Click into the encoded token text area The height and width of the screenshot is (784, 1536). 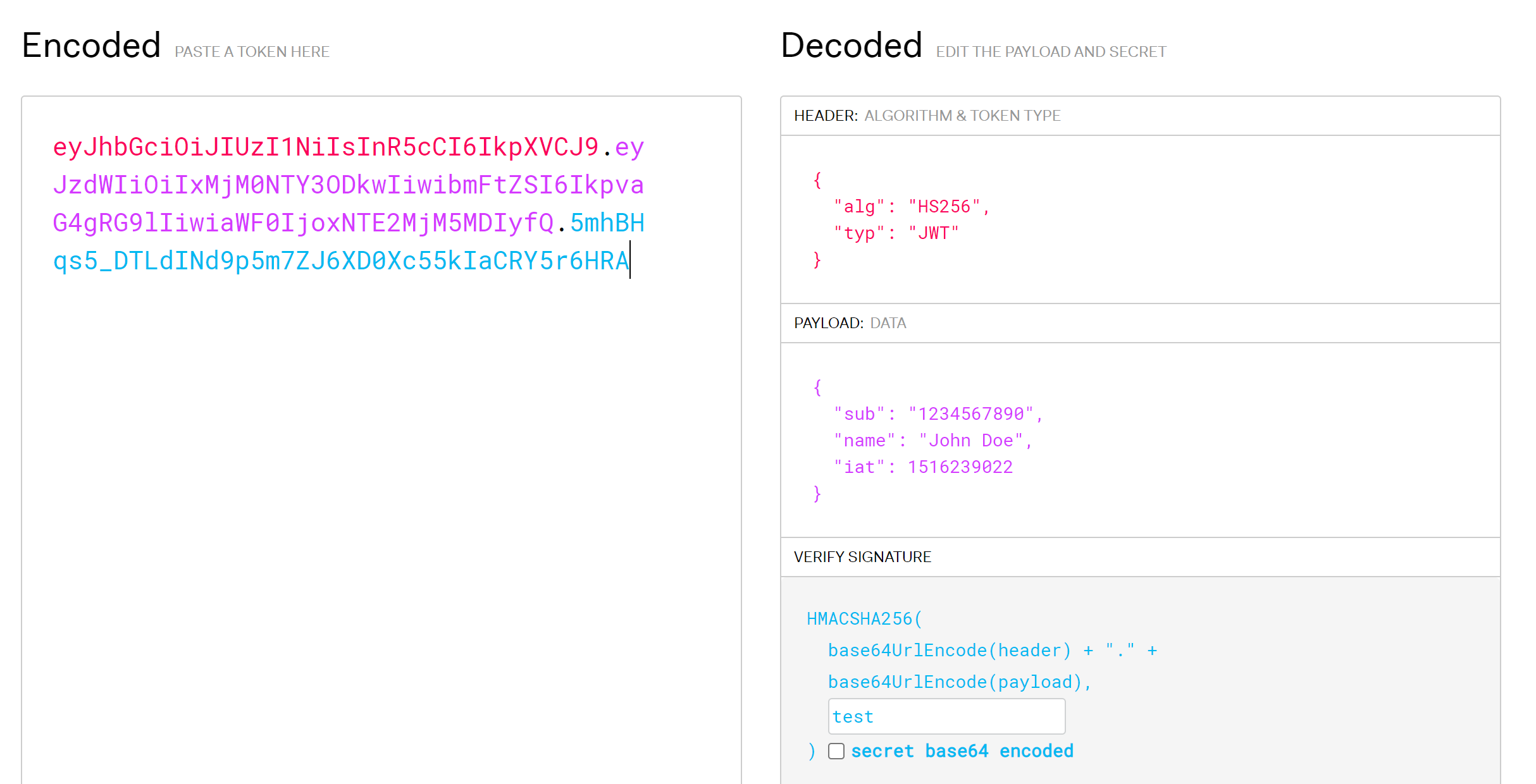click(x=381, y=440)
